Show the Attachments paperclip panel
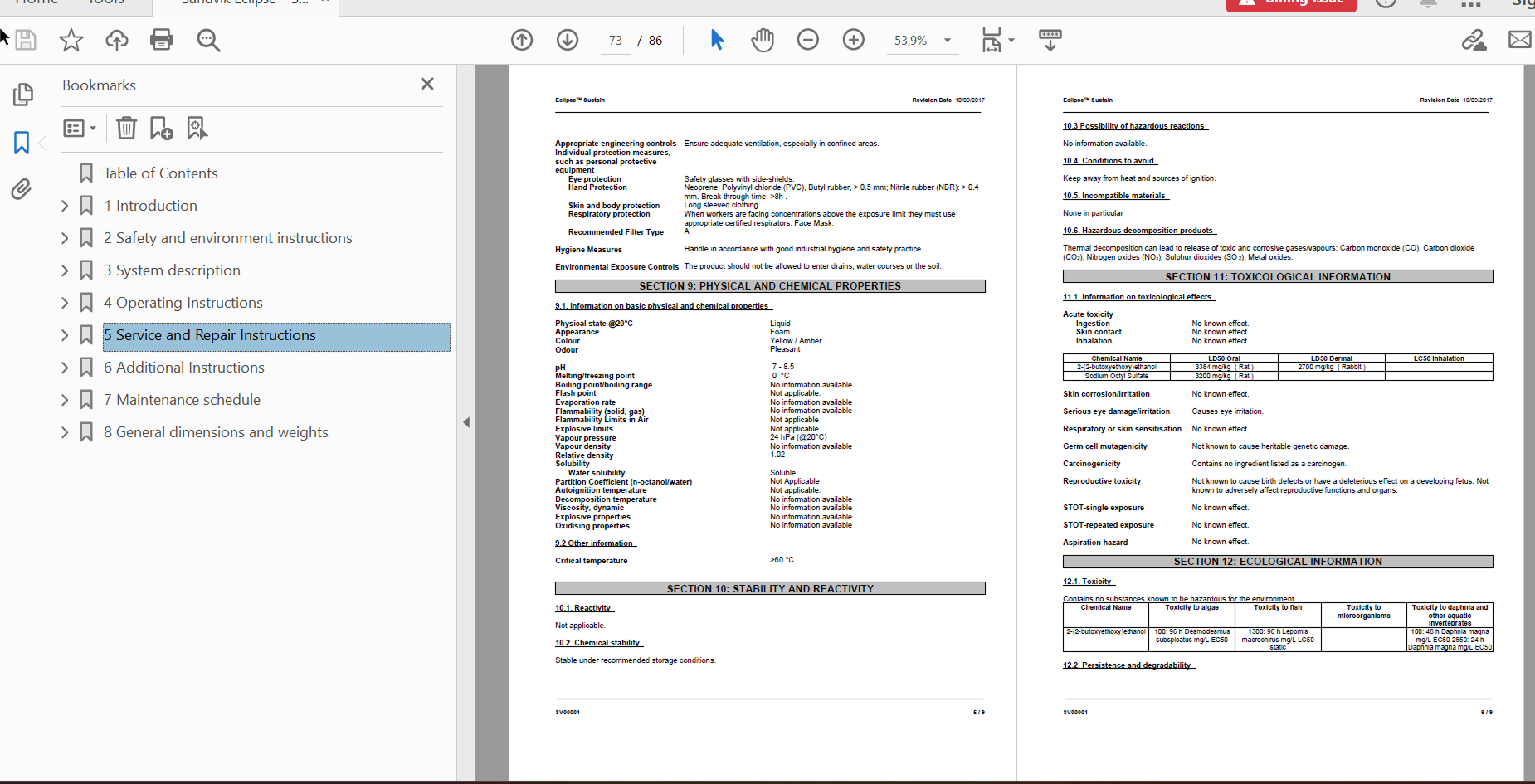Viewport: 1535px width, 784px height. coord(22,189)
